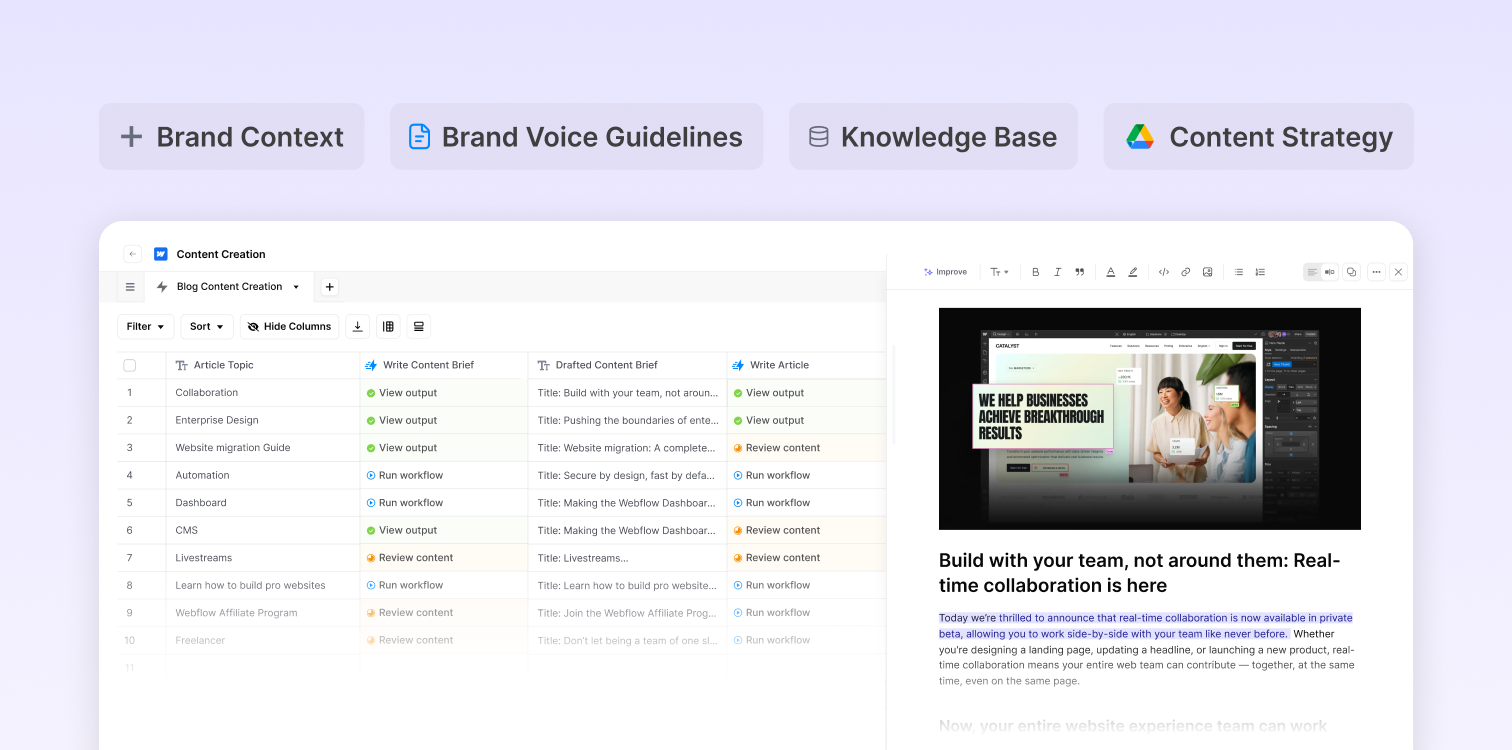Select the split compare view toggle
Image resolution: width=1512 pixels, height=750 pixels.
pos(1329,272)
